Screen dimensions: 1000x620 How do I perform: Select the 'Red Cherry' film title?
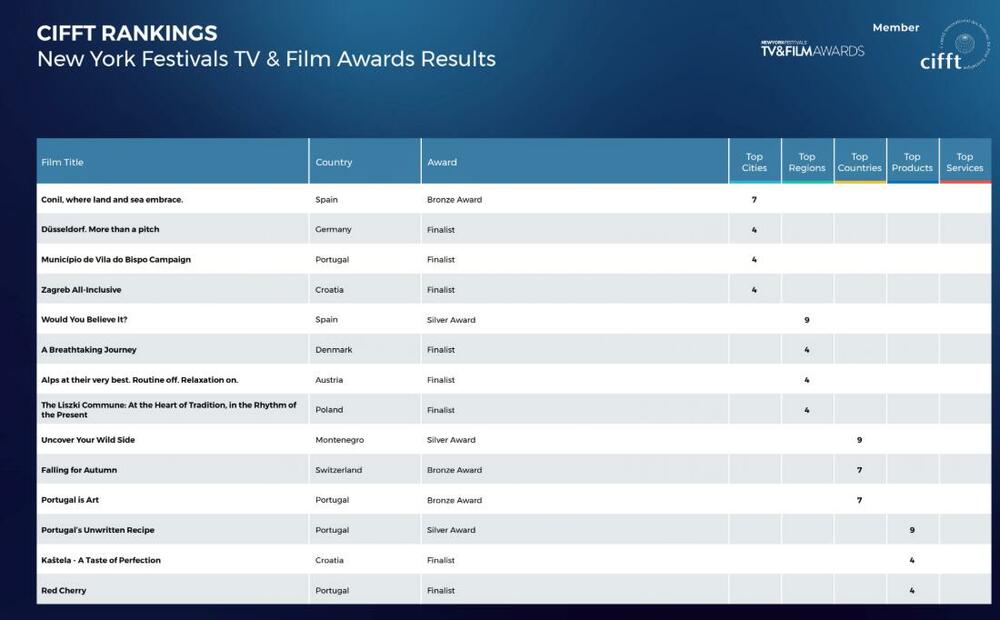pyautogui.click(x=64, y=591)
